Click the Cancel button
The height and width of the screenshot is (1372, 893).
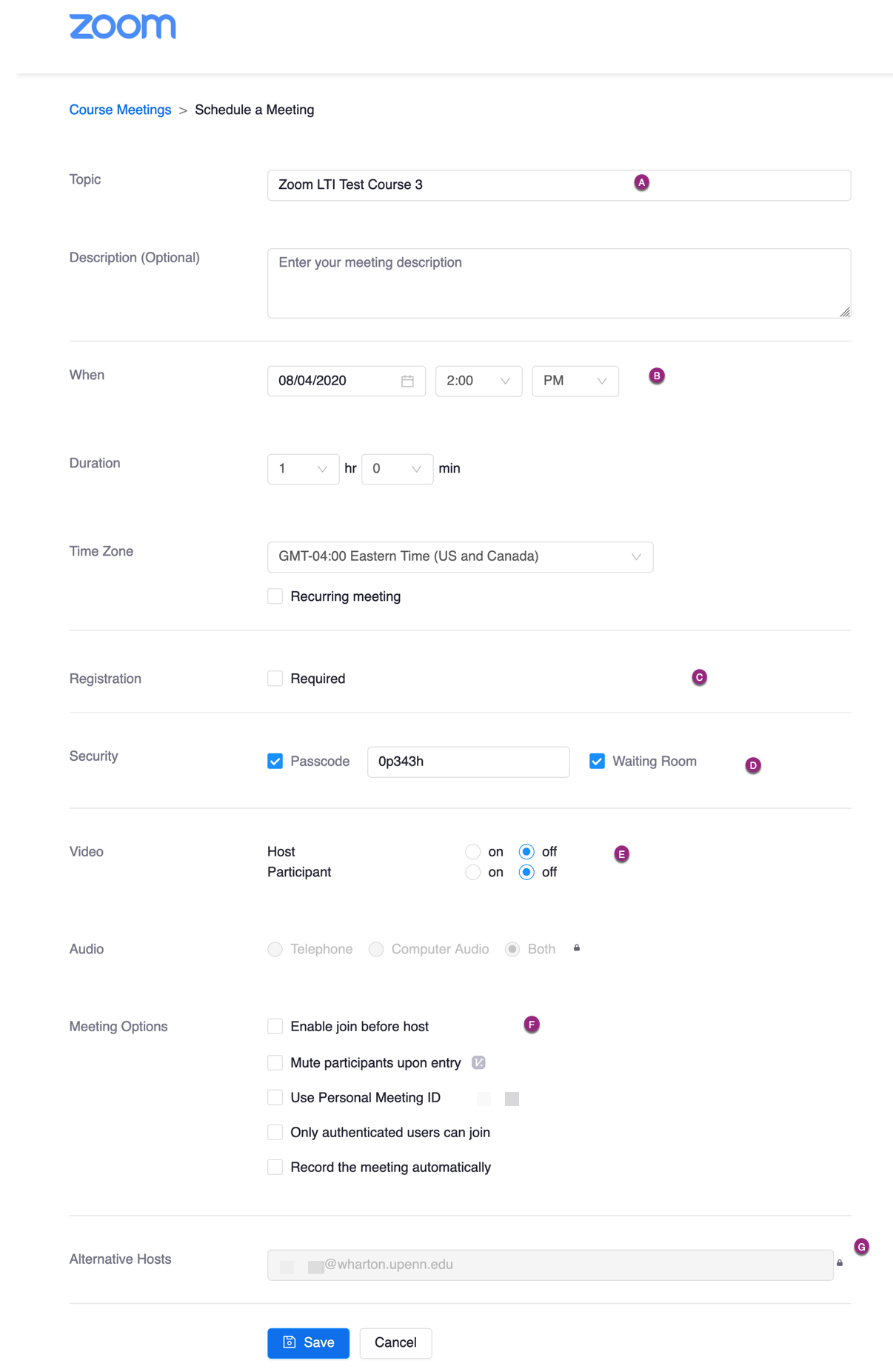395,1343
